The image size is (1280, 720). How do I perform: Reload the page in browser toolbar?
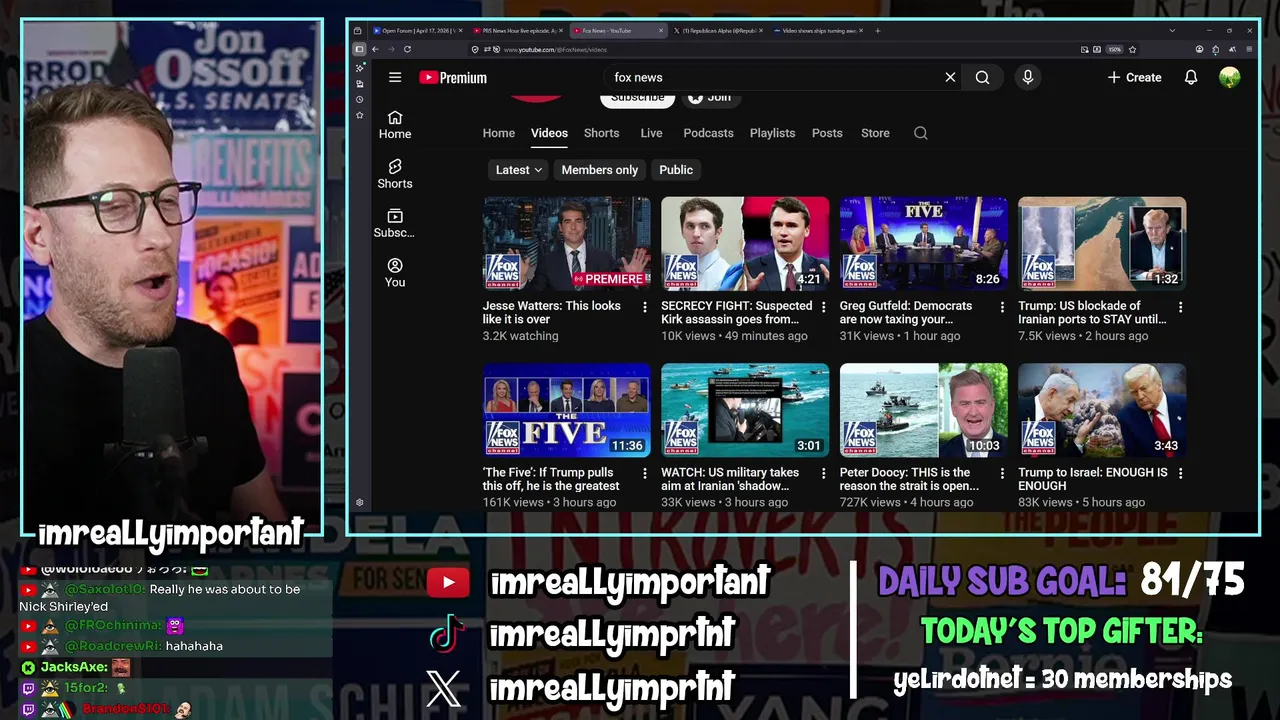[407, 49]
